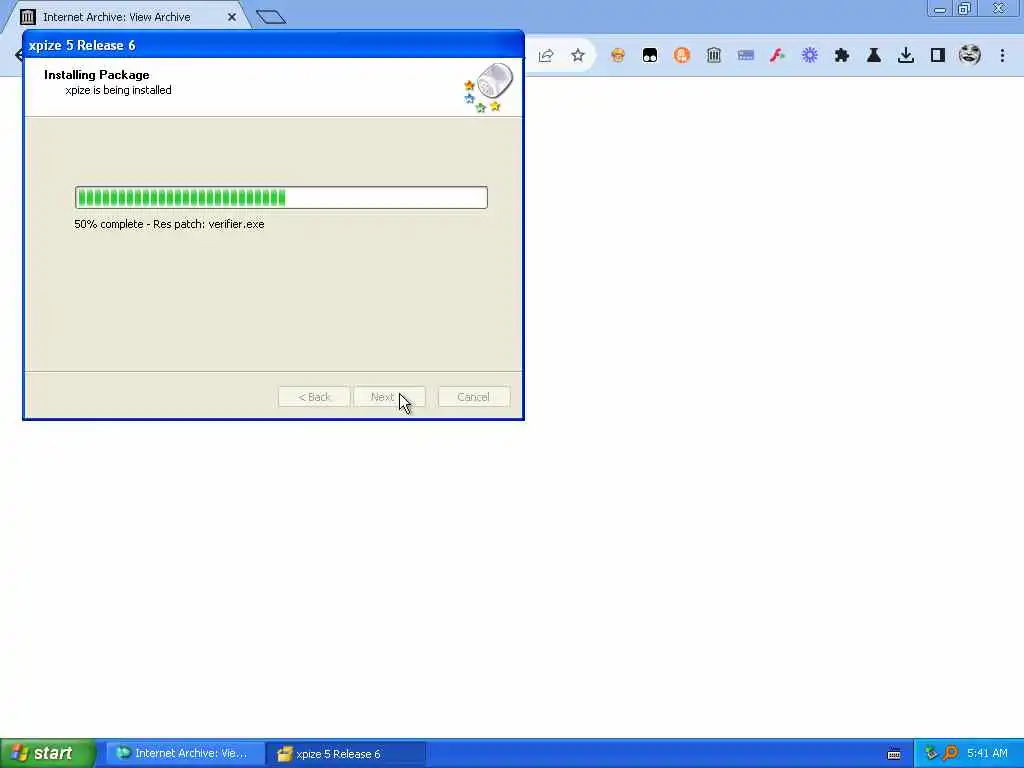Click the 5:41 AM clock
Viewport: 1024px width, 768px height.
[987, 753]
